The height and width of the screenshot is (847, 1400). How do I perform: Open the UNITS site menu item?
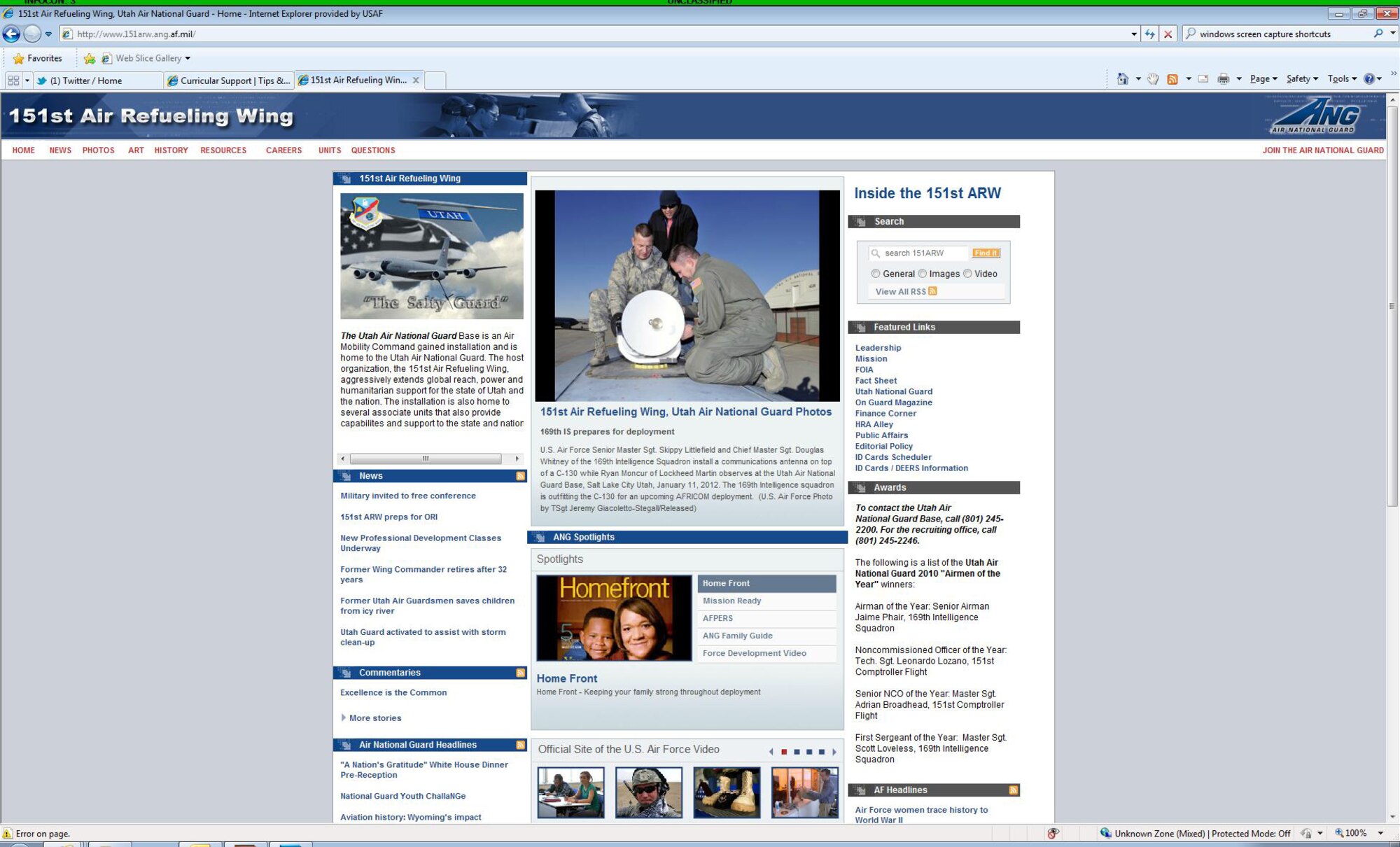click(330, 150)
